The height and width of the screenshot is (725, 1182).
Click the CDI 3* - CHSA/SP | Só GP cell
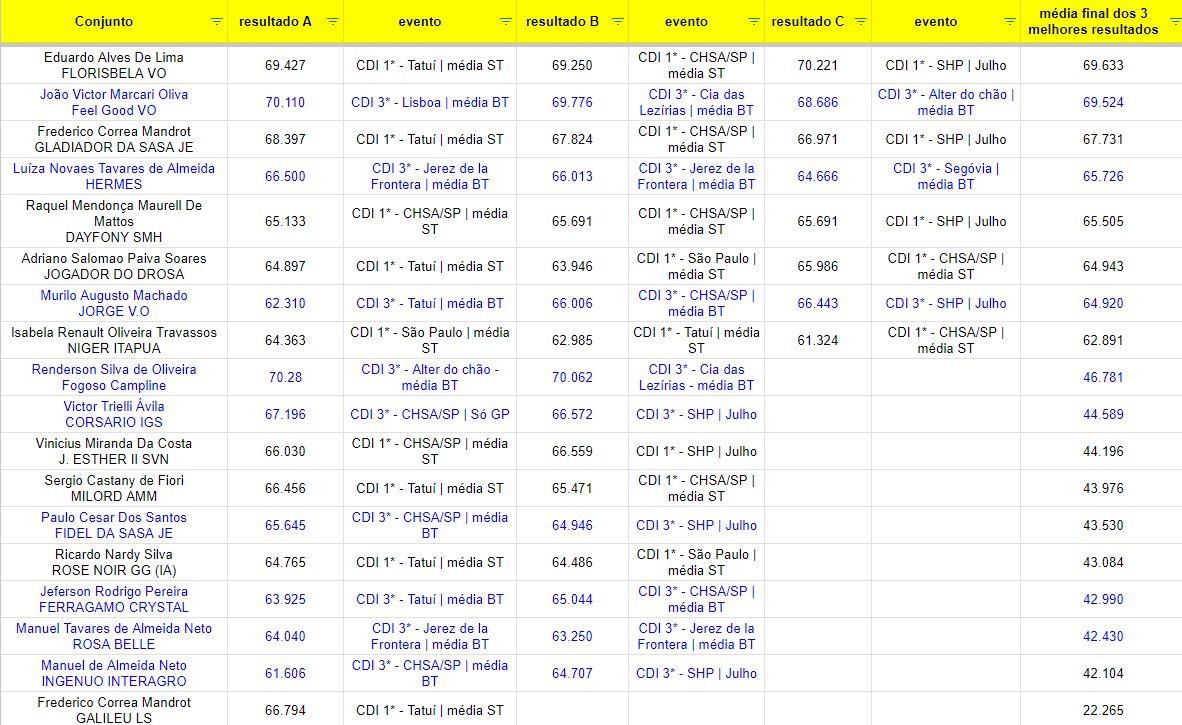click(x=430, y=414)
